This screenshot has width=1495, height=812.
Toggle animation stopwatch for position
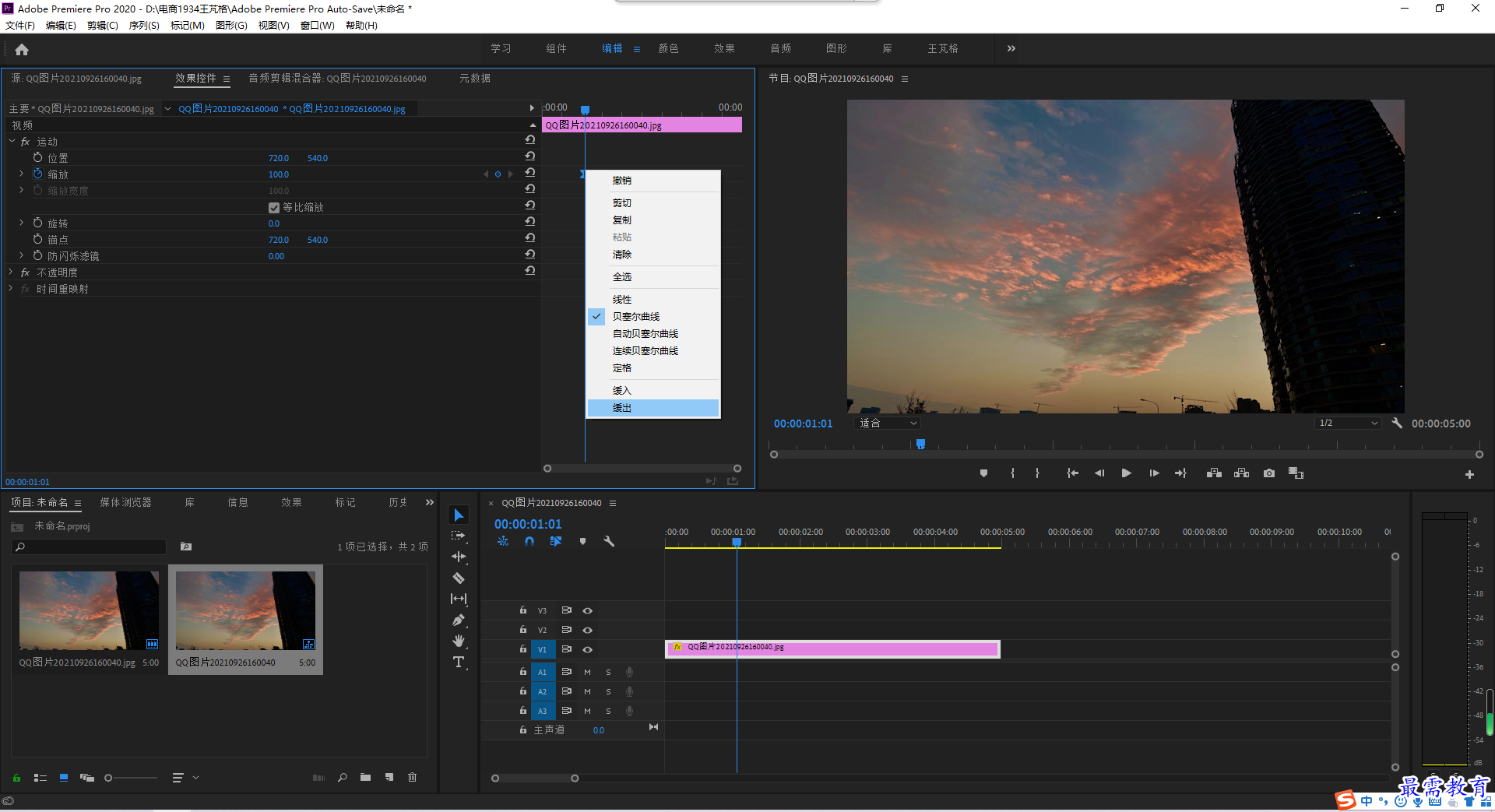click(37, 158)
